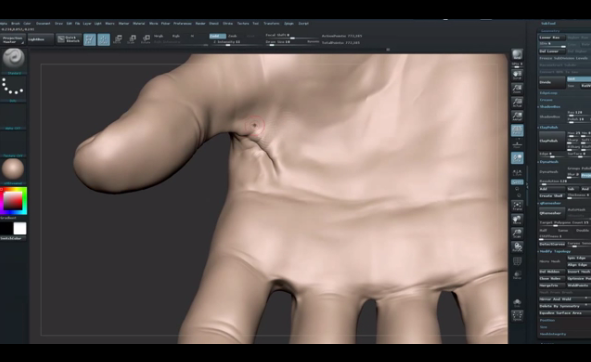This screenshot has height=362, width=591.
Task: Toggle the Zsub button
Action: click(x=233, y=36)
